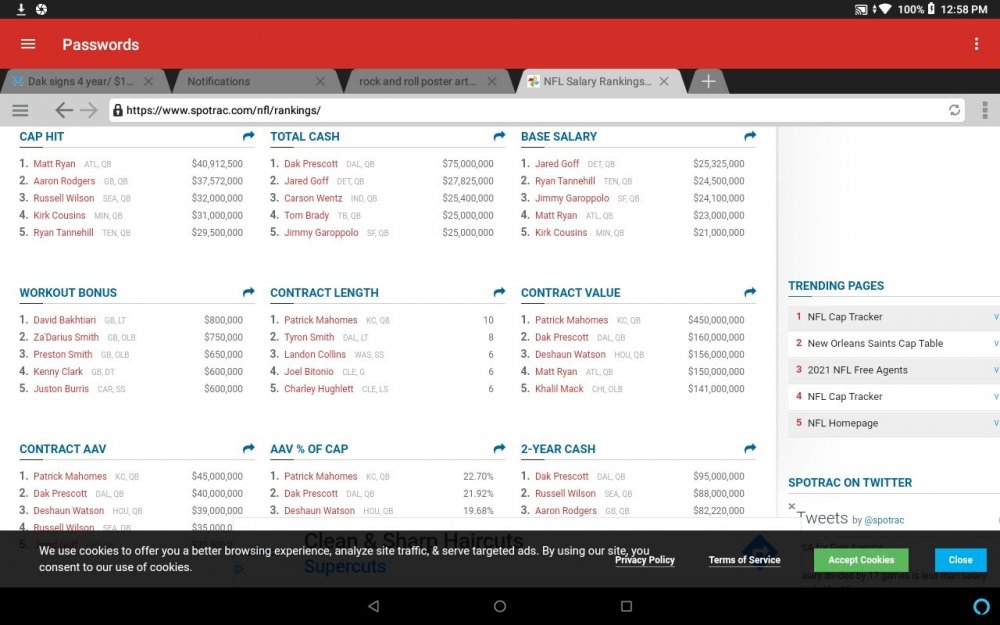Close the NFL Salary Rankings tab
1000x625 pixels.
tap(664, 82)
